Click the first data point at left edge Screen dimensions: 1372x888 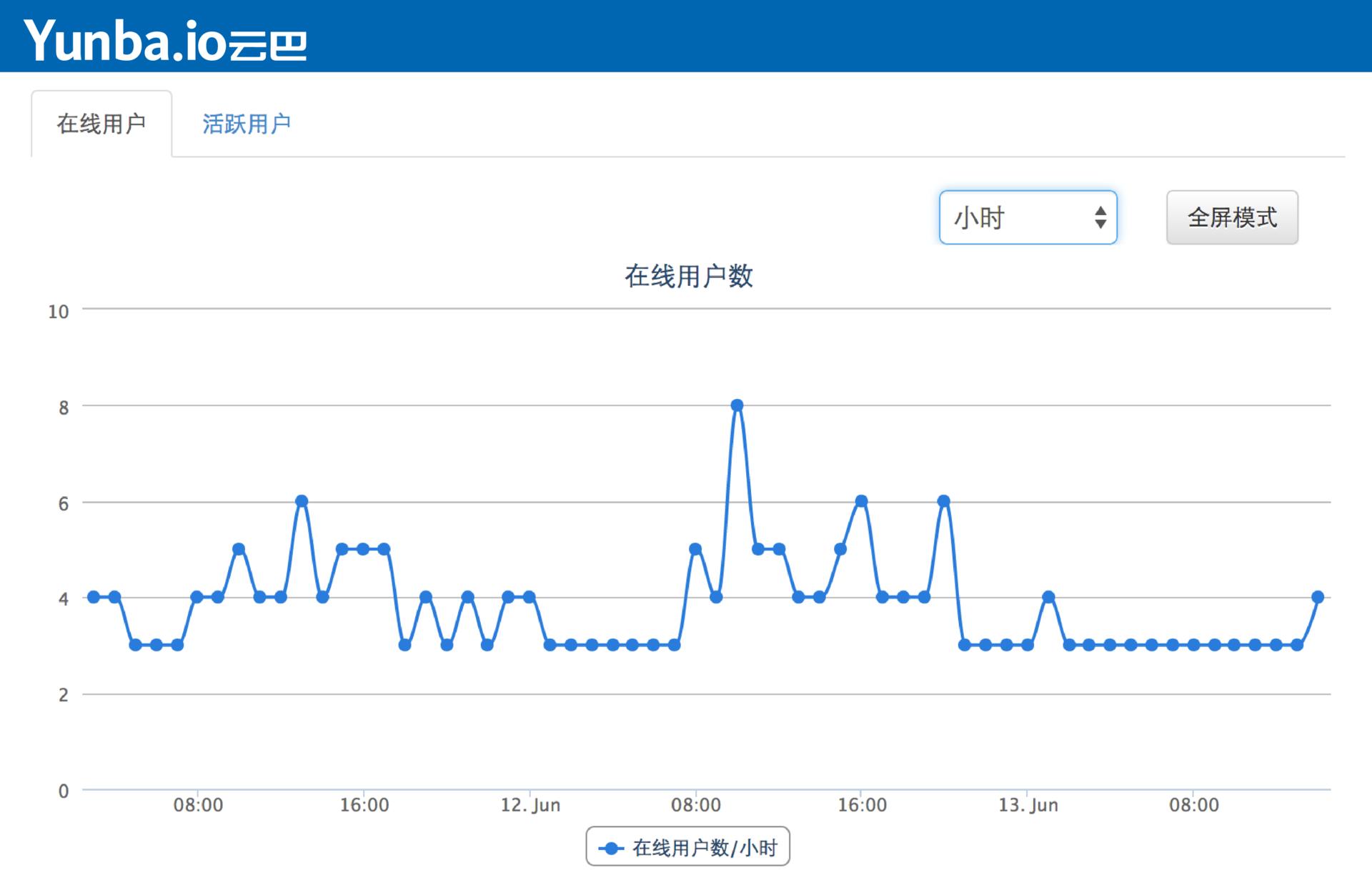[x=93, y=597]
